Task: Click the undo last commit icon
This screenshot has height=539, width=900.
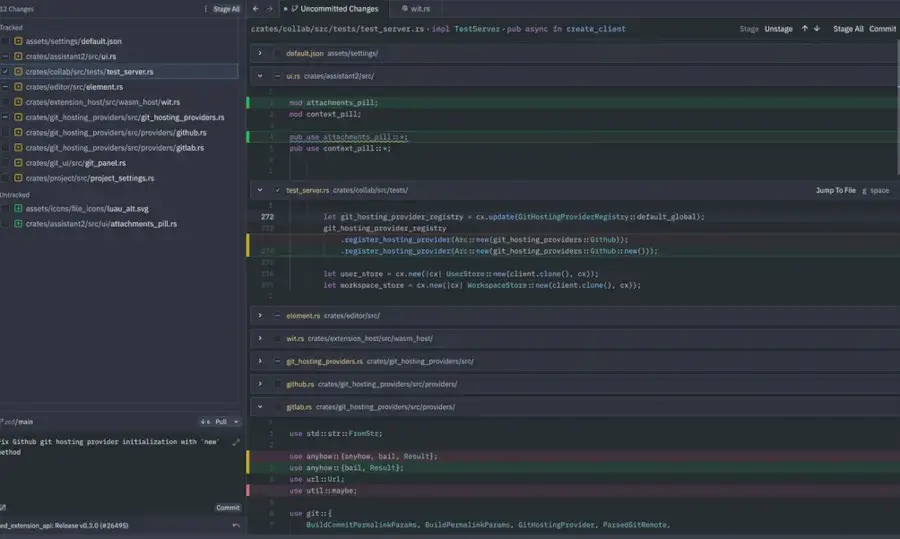Action: coord(235,525)
